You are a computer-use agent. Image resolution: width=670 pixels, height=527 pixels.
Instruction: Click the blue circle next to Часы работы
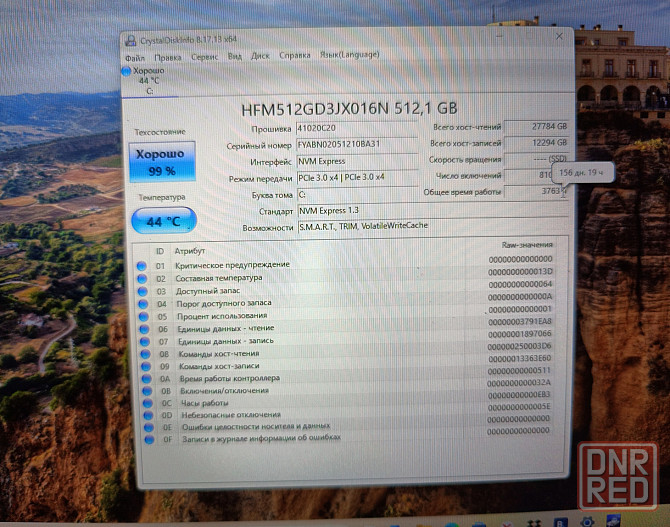point(144,403)
